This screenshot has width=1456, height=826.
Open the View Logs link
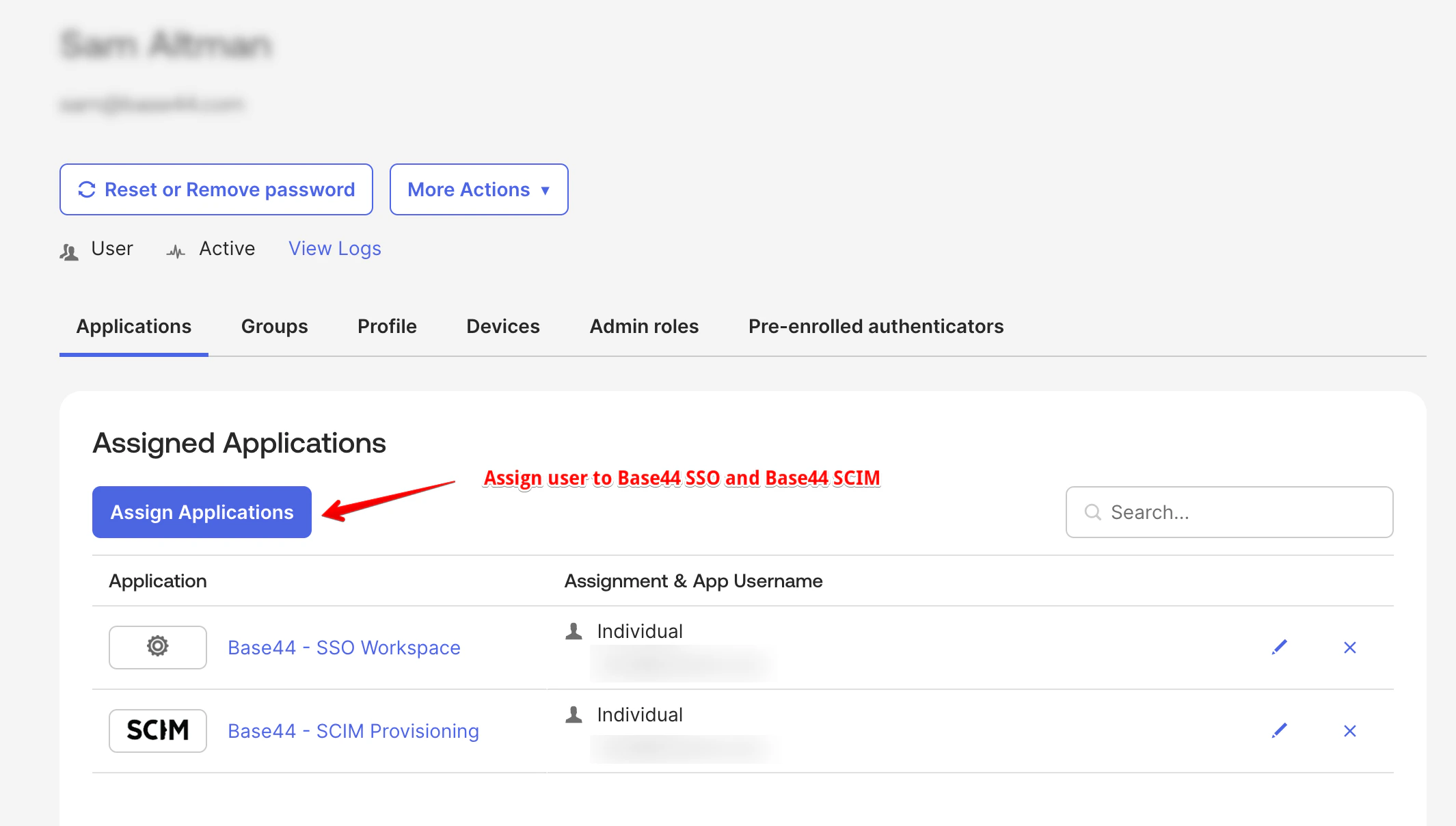[335, 248]
